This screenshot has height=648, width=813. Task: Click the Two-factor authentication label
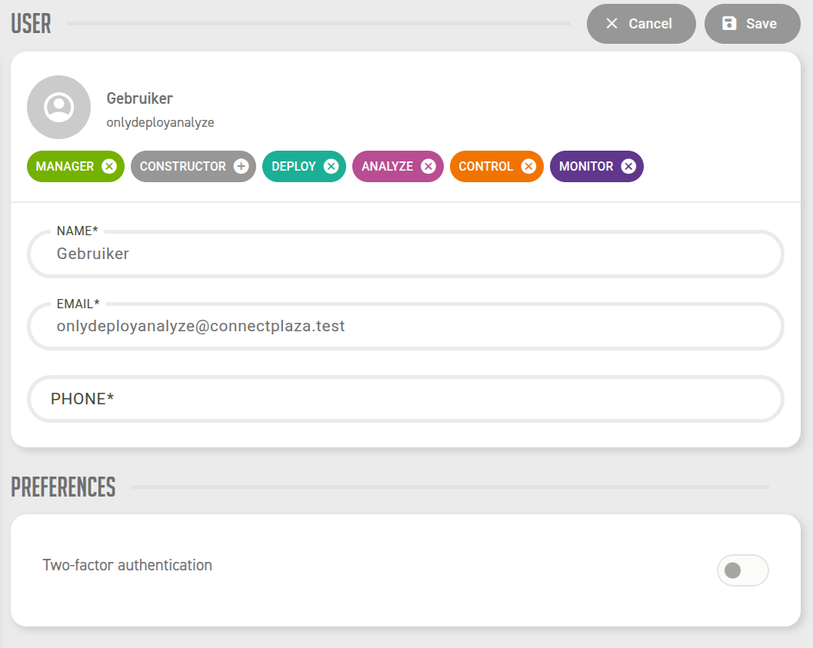[128, 565]
